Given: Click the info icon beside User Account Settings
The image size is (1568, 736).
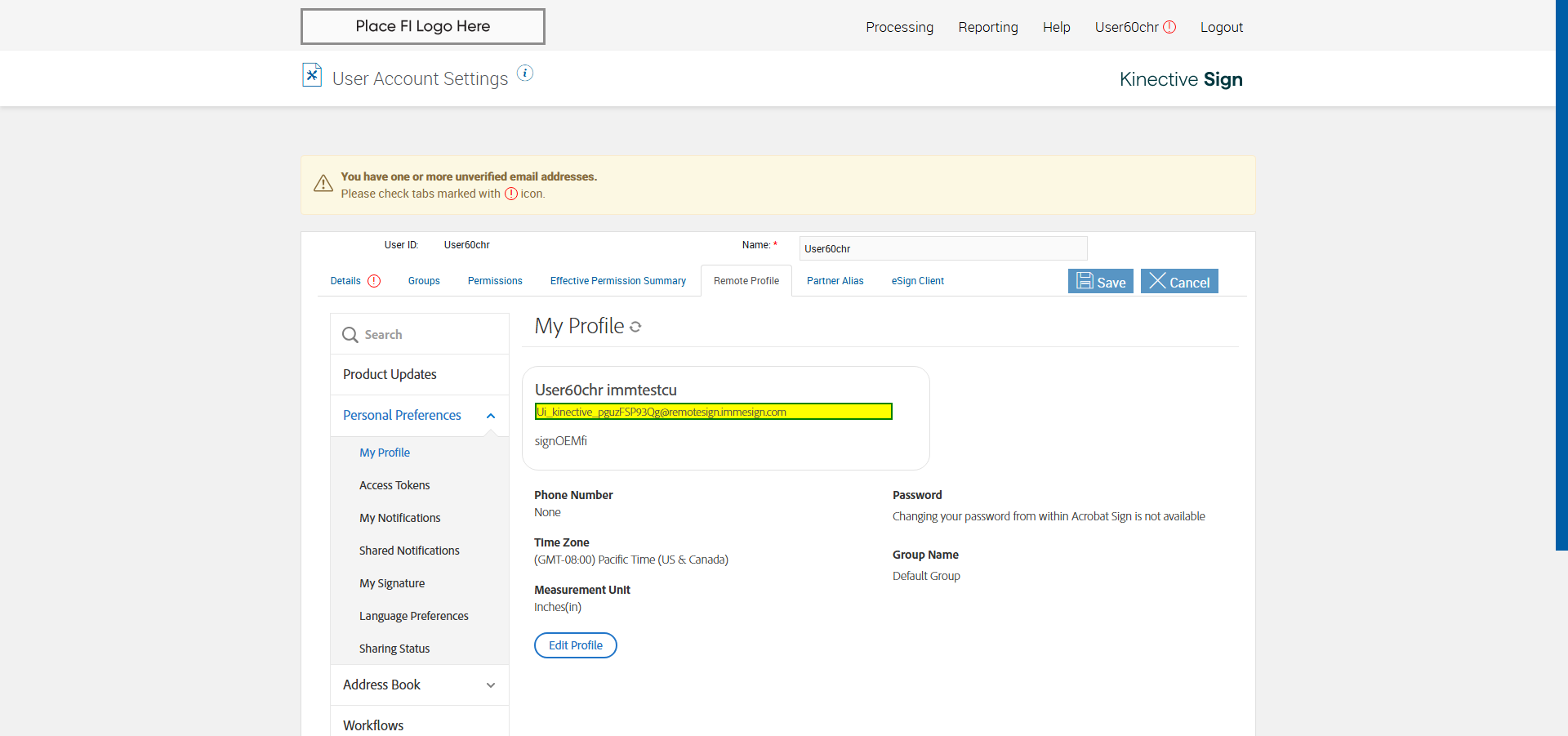Looking at the screenshot, I should (525, 74).
